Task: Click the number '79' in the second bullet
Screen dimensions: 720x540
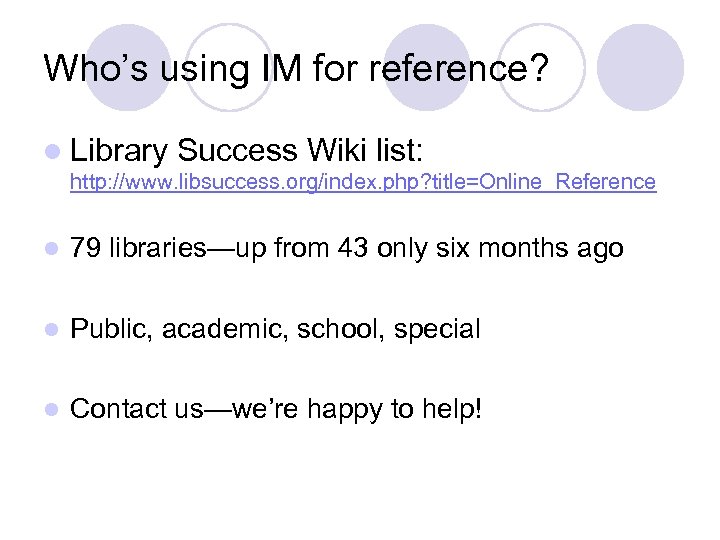Action: pyautogui.click(x=87, y=248)
